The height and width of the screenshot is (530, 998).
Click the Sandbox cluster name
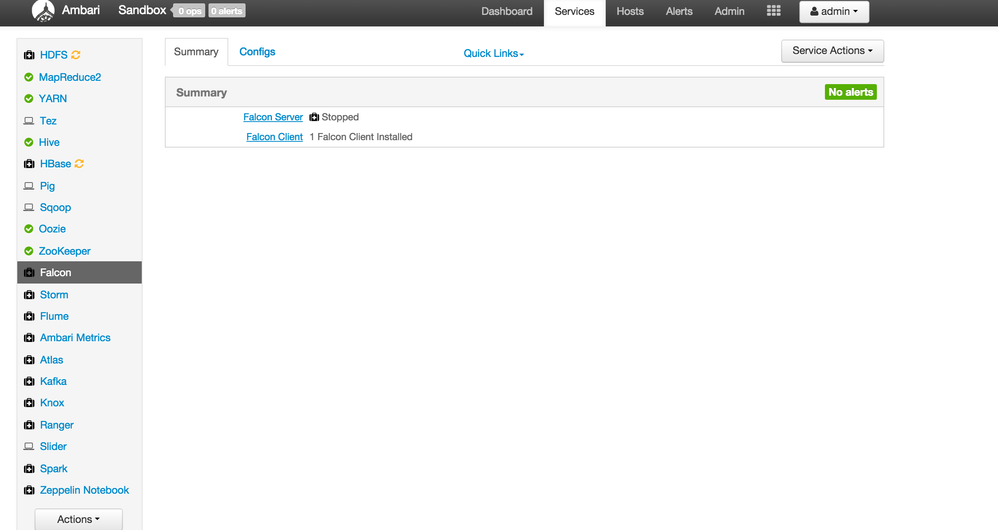[x=142, y=10]
